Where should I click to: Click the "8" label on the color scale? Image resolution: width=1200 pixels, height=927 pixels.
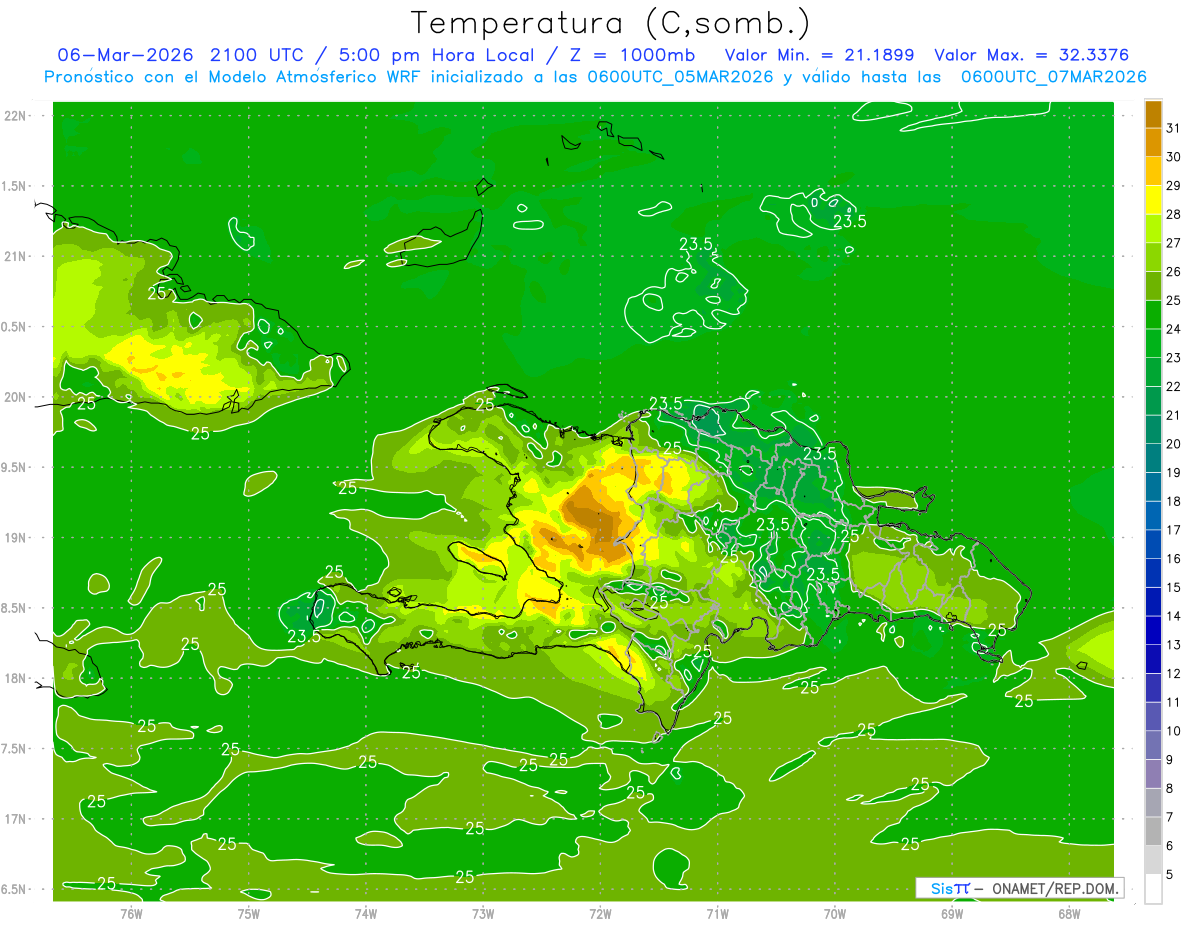(1170, 788)
